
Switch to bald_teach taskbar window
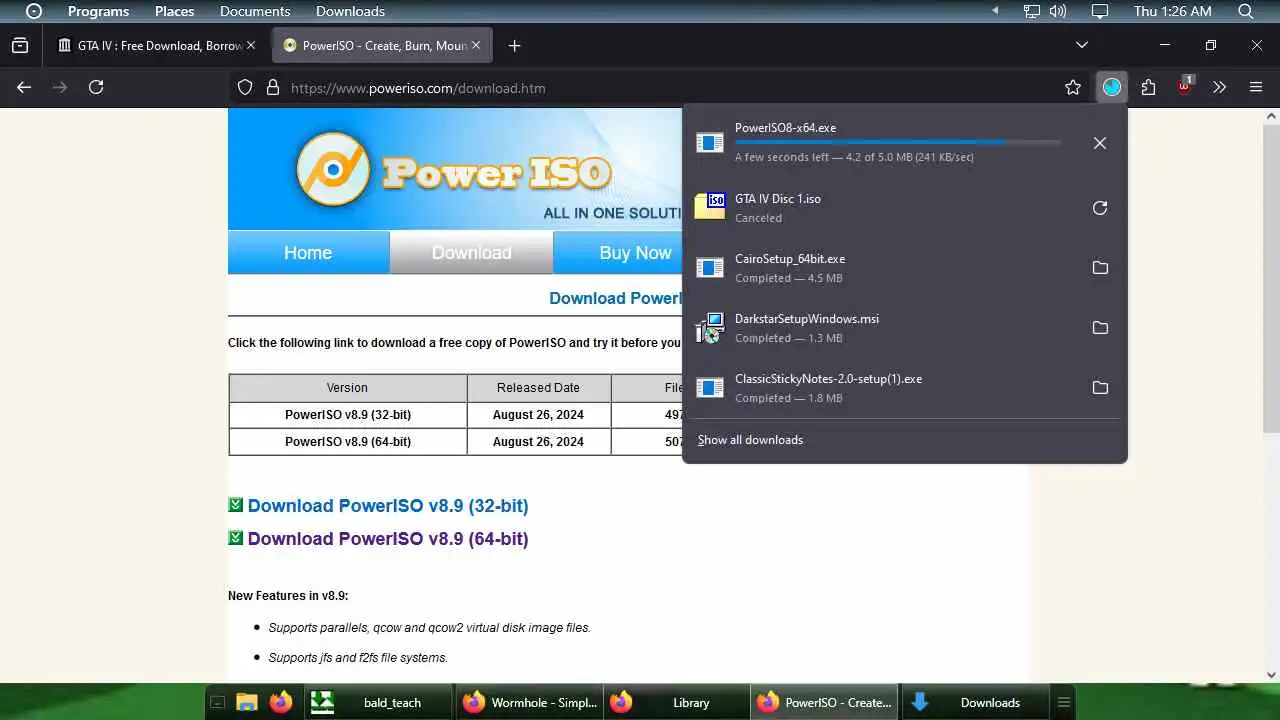376,702
